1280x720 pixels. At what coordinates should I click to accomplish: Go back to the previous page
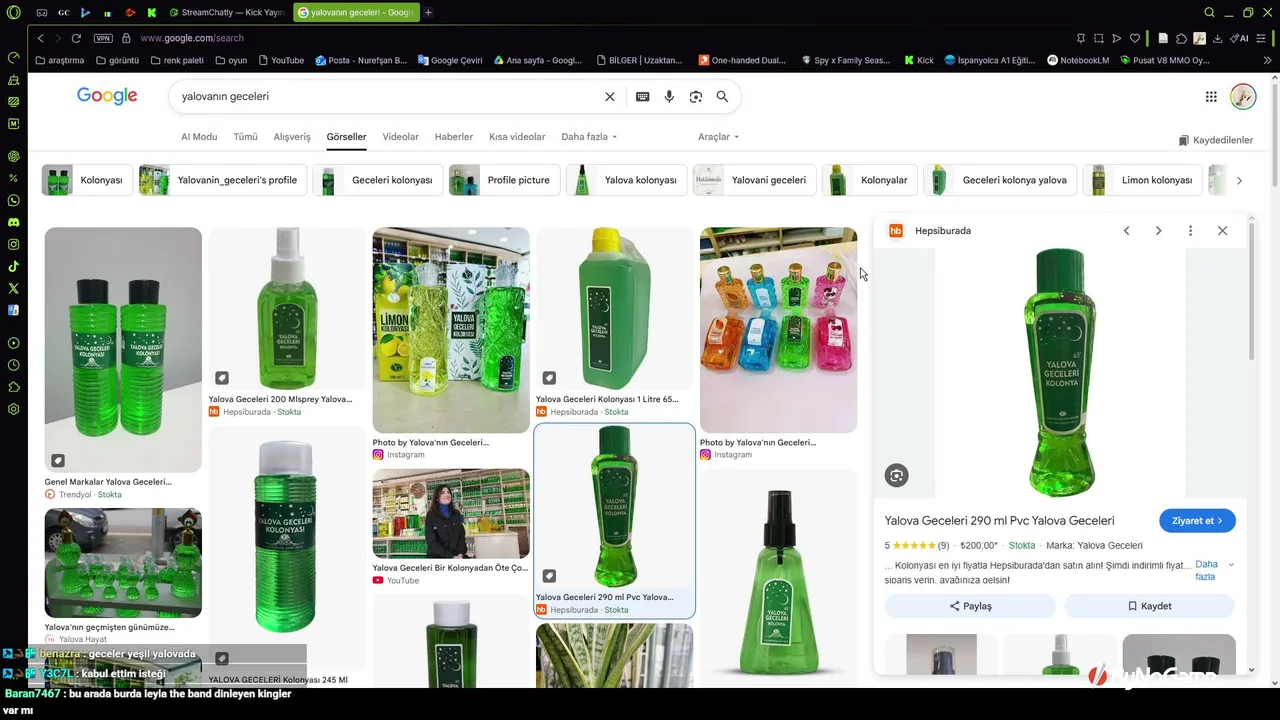coord(40,38)
